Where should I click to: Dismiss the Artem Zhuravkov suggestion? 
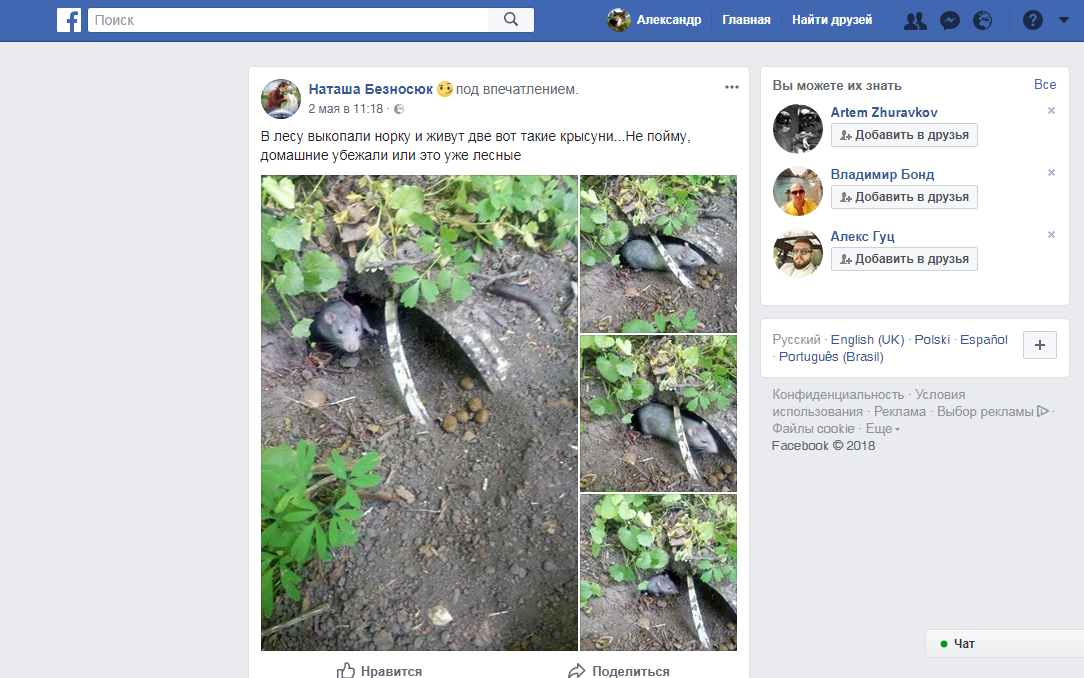(x=1051, y=111)
